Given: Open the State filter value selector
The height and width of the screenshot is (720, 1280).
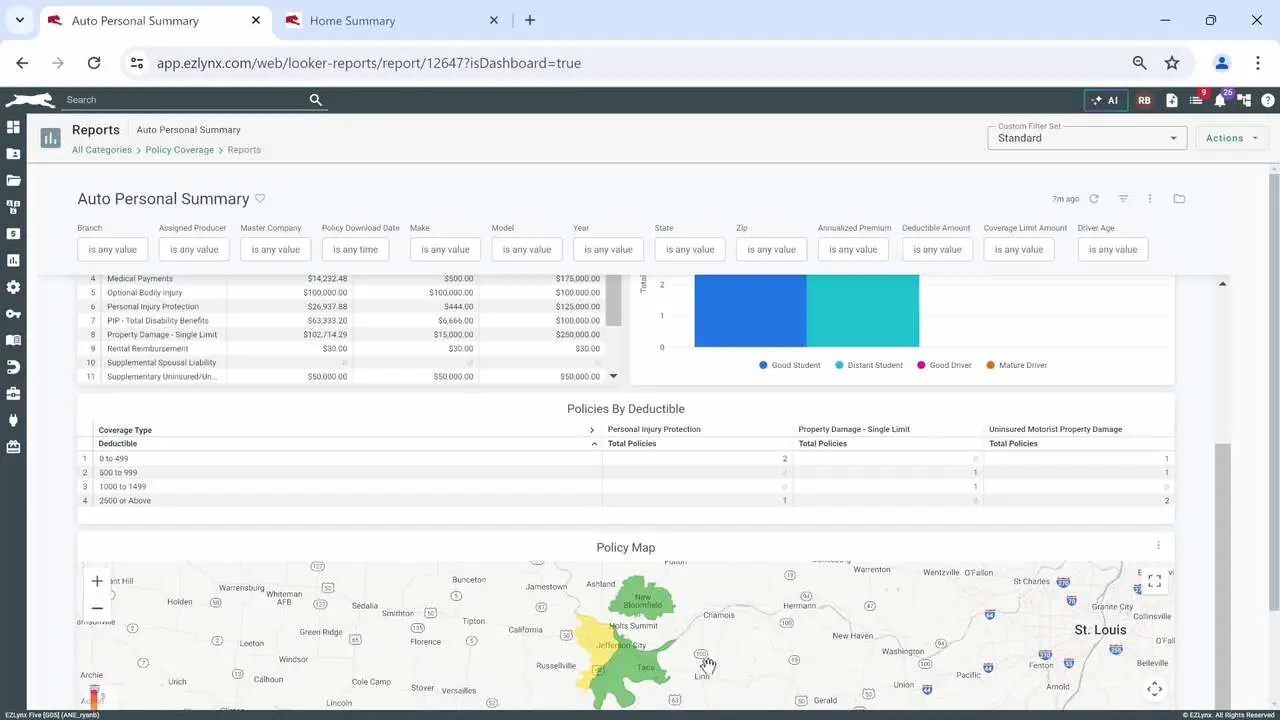Looking at the screenshot, I should (x=690, y=250).
